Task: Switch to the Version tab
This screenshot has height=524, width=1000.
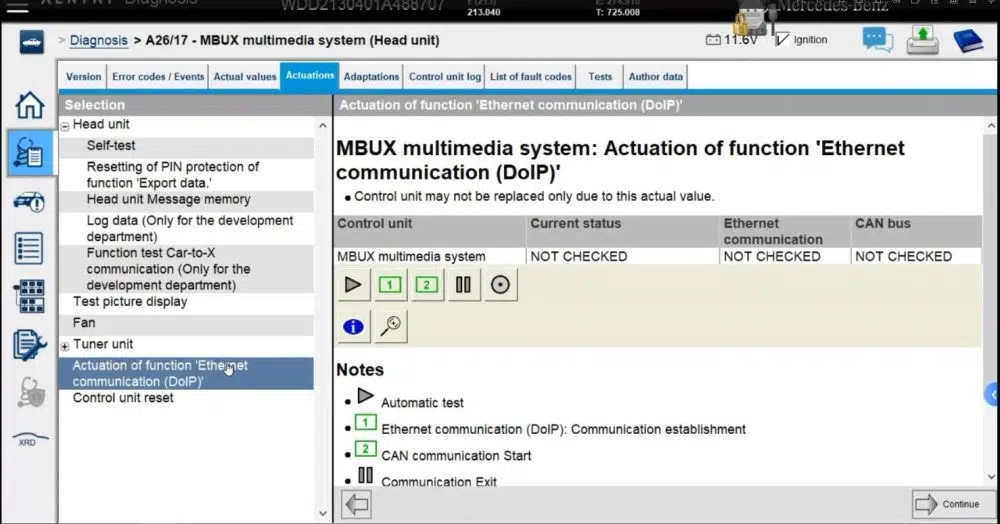Action: (x=84, y=76)
